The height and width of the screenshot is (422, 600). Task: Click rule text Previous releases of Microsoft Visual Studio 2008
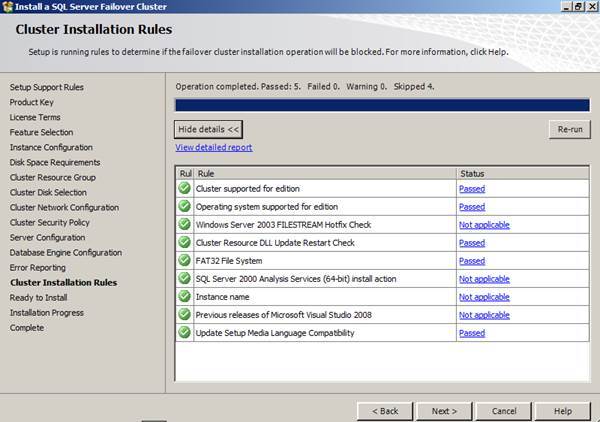point(284,315)
